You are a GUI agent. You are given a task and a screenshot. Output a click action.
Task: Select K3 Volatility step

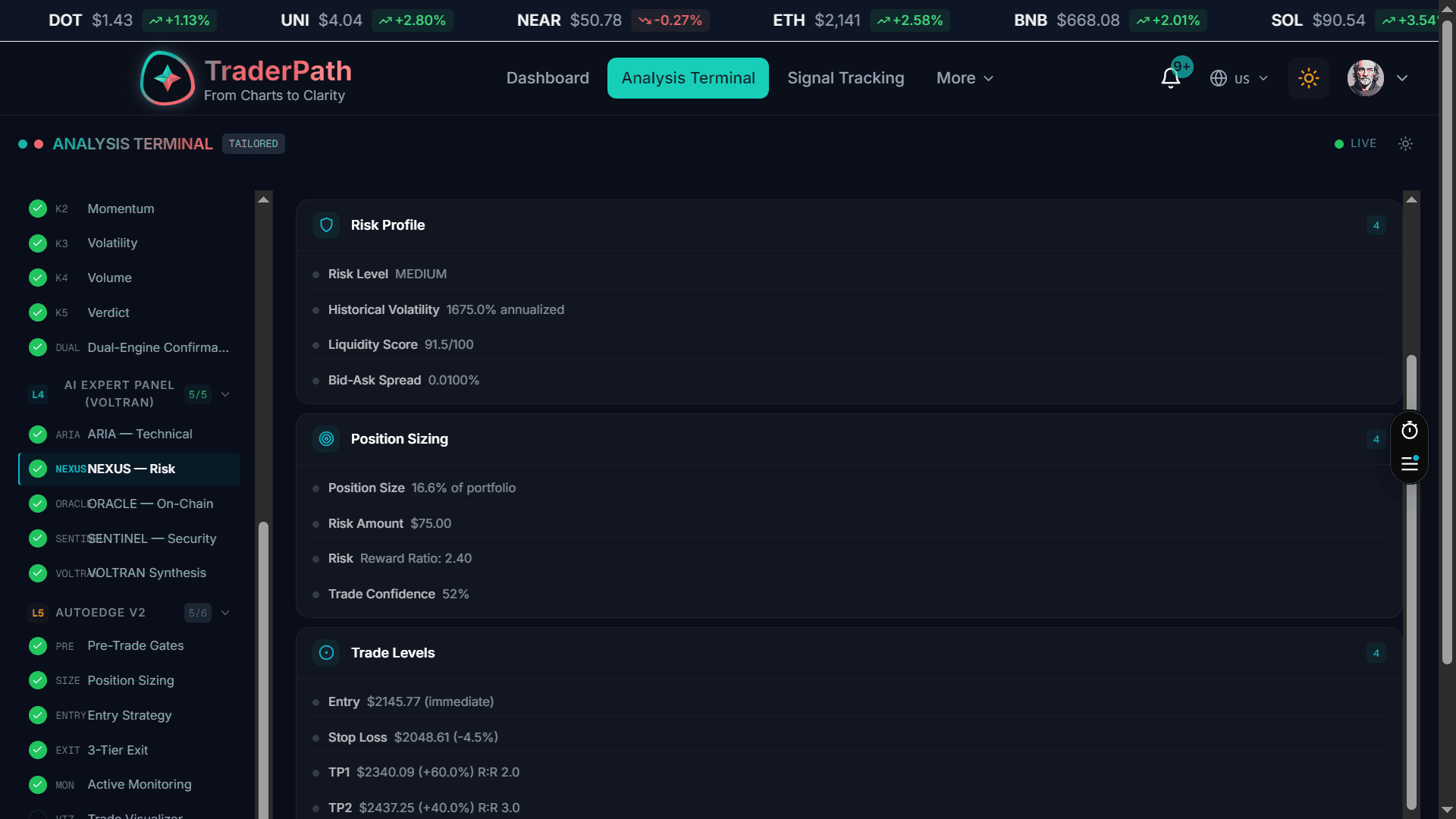pyautogui.click(x=129, y=243)
